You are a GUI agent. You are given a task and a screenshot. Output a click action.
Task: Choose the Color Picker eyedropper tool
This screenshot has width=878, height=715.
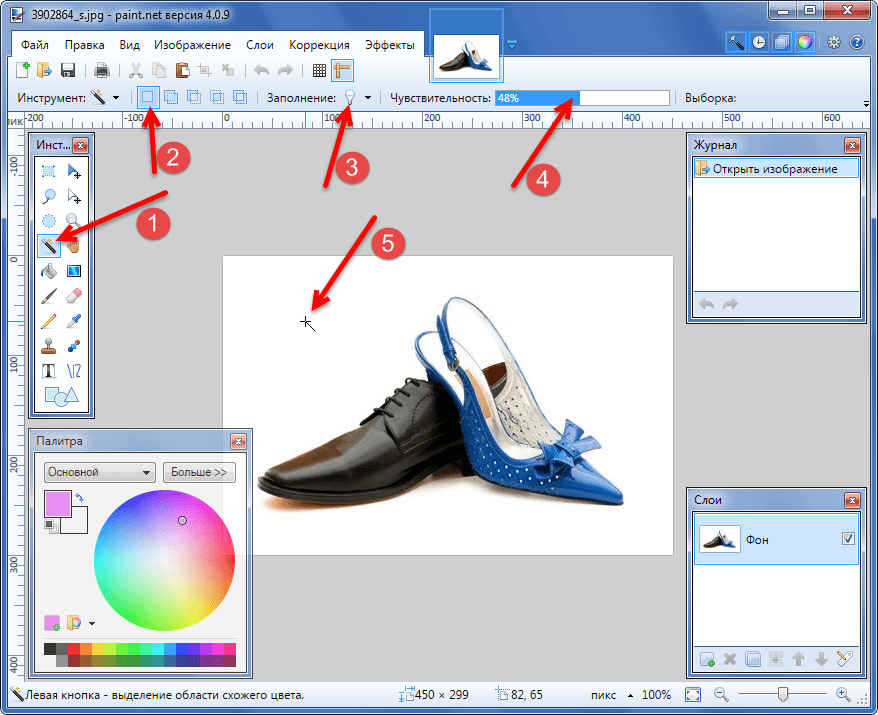click(x=73, y=321)
